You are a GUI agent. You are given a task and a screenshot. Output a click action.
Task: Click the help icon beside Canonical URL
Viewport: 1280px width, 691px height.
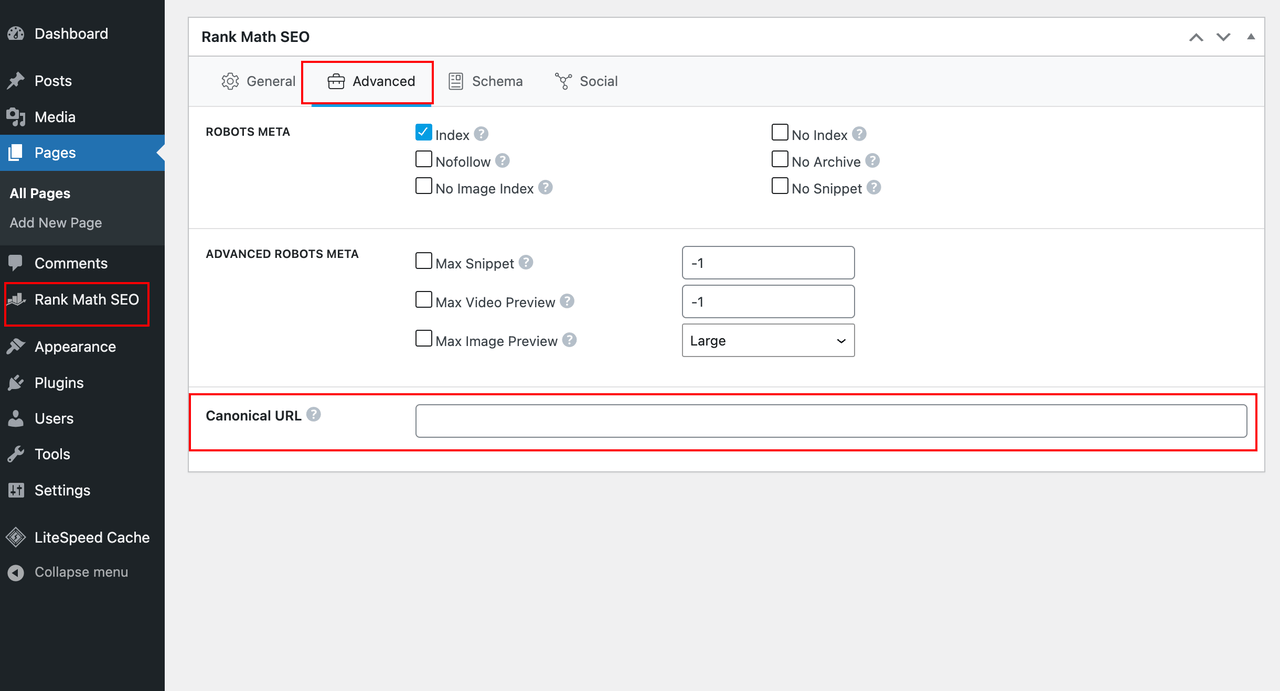tap(313, 415)
